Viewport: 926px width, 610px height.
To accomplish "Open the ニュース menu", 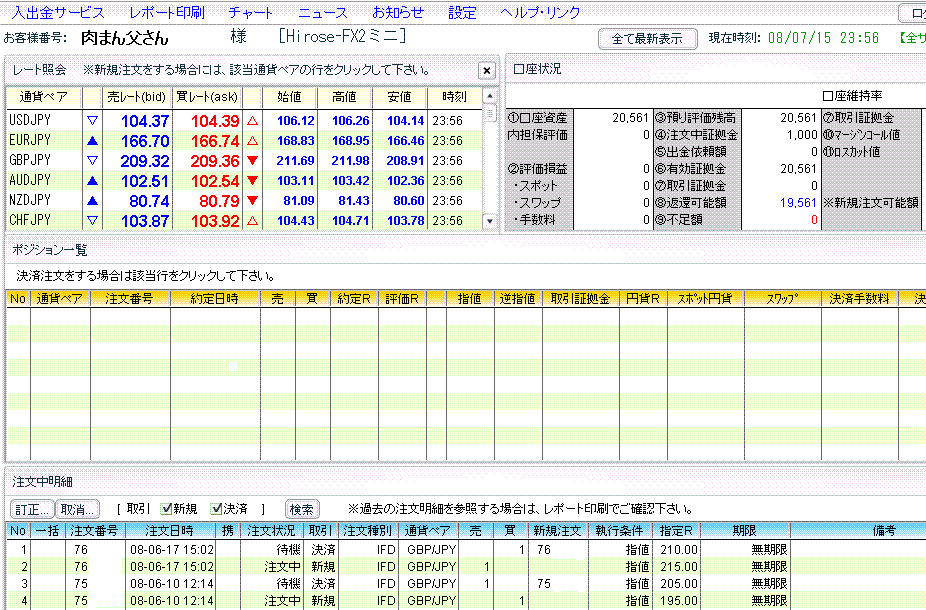I will pos(322,12).
